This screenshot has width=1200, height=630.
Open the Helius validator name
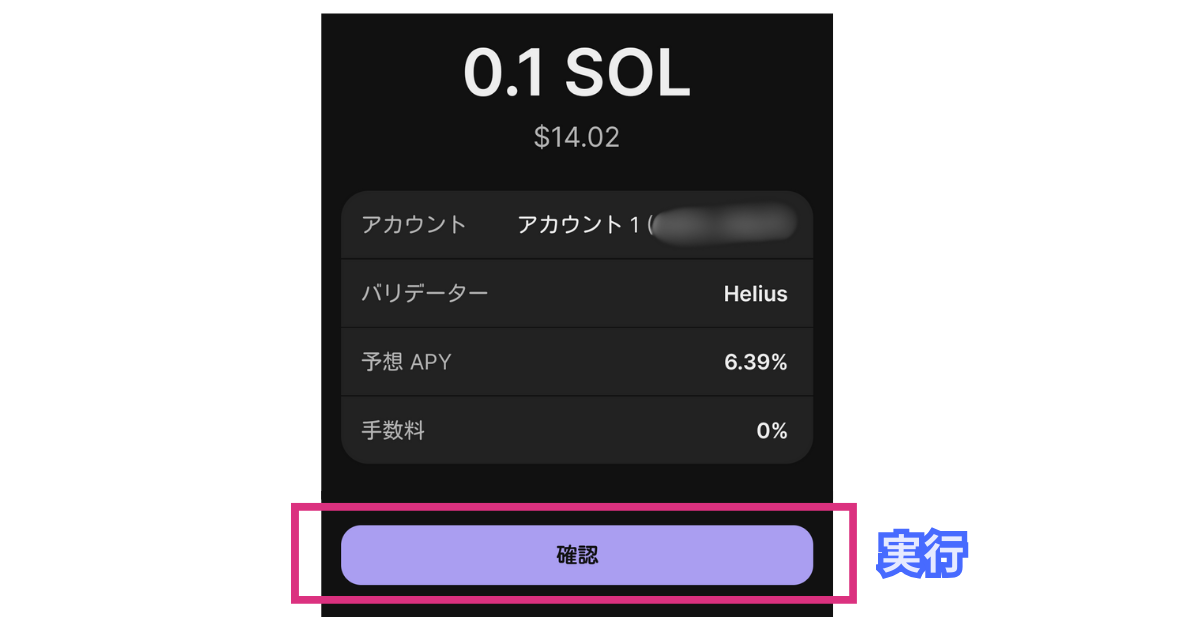tap(755, 294)
